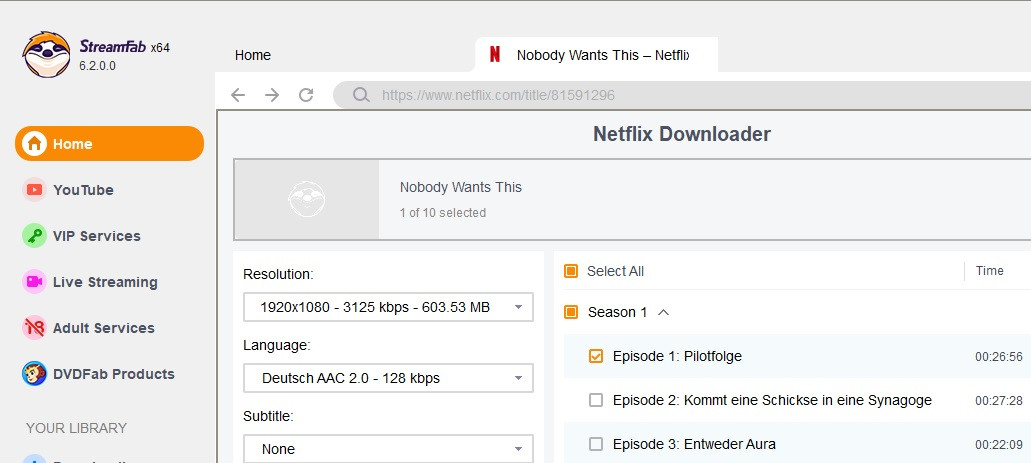Click the browser forward arrow
Image resolution: width=1031 pixels, height=463 pixels.
272,95
